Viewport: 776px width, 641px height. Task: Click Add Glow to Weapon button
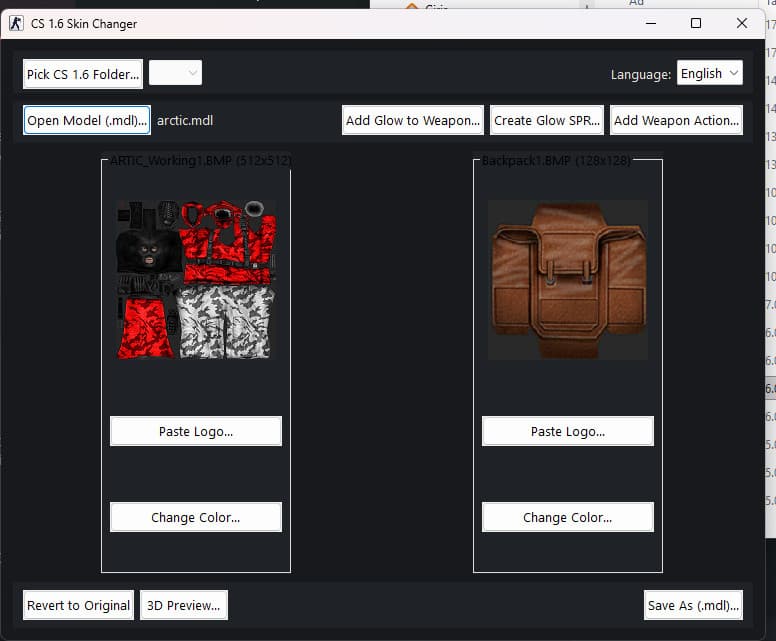pos(413,120)
